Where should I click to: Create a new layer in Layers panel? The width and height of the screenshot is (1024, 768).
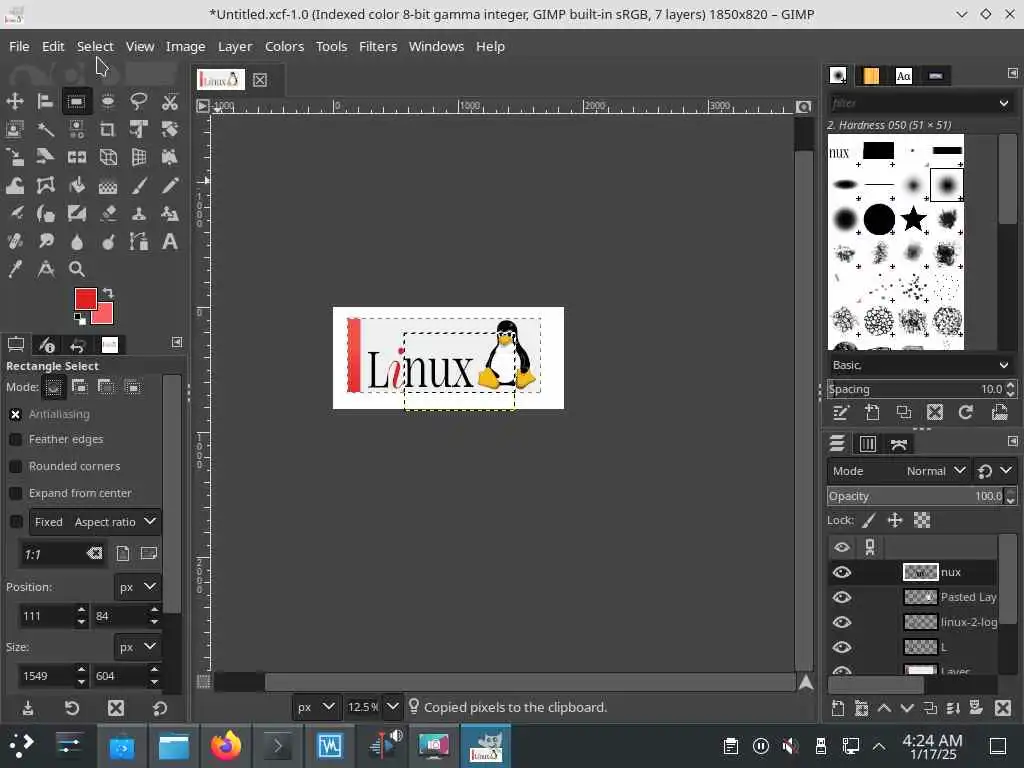[x=838, y=709]
